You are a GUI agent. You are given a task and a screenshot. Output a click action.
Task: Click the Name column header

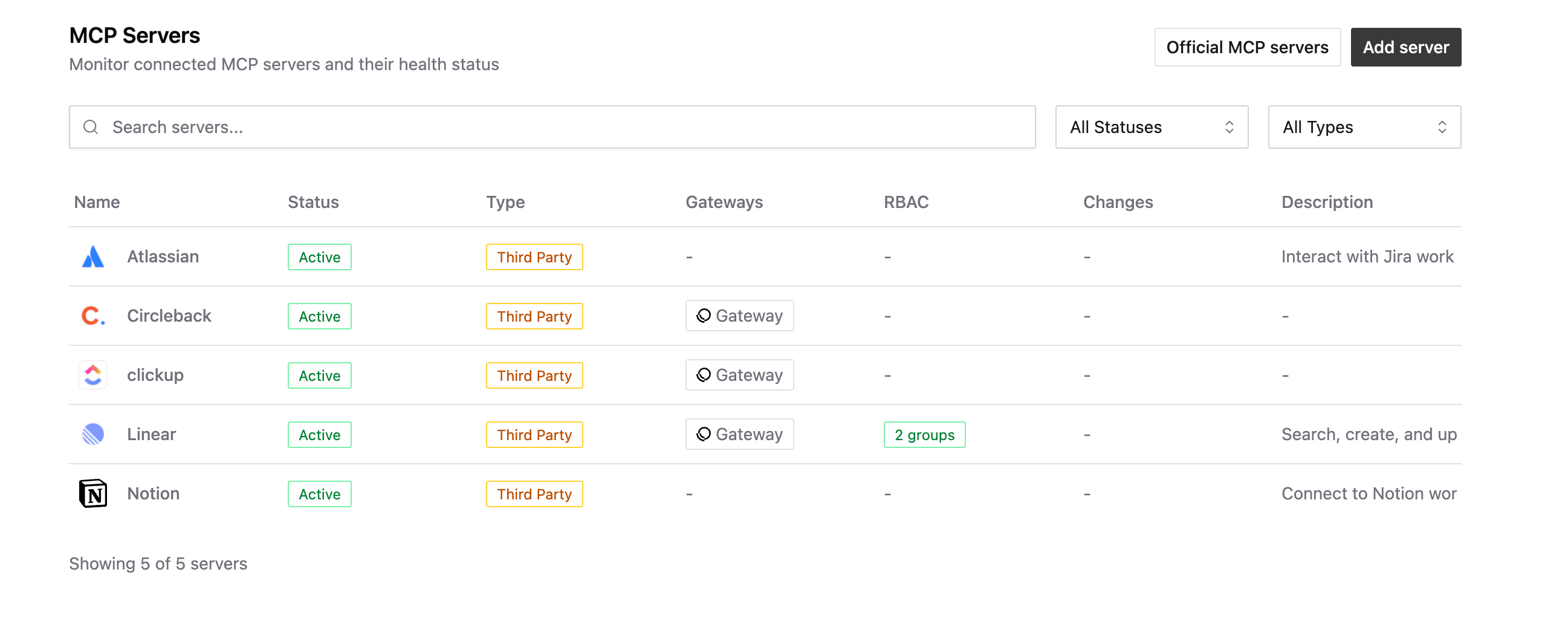(x=97, y=202)
